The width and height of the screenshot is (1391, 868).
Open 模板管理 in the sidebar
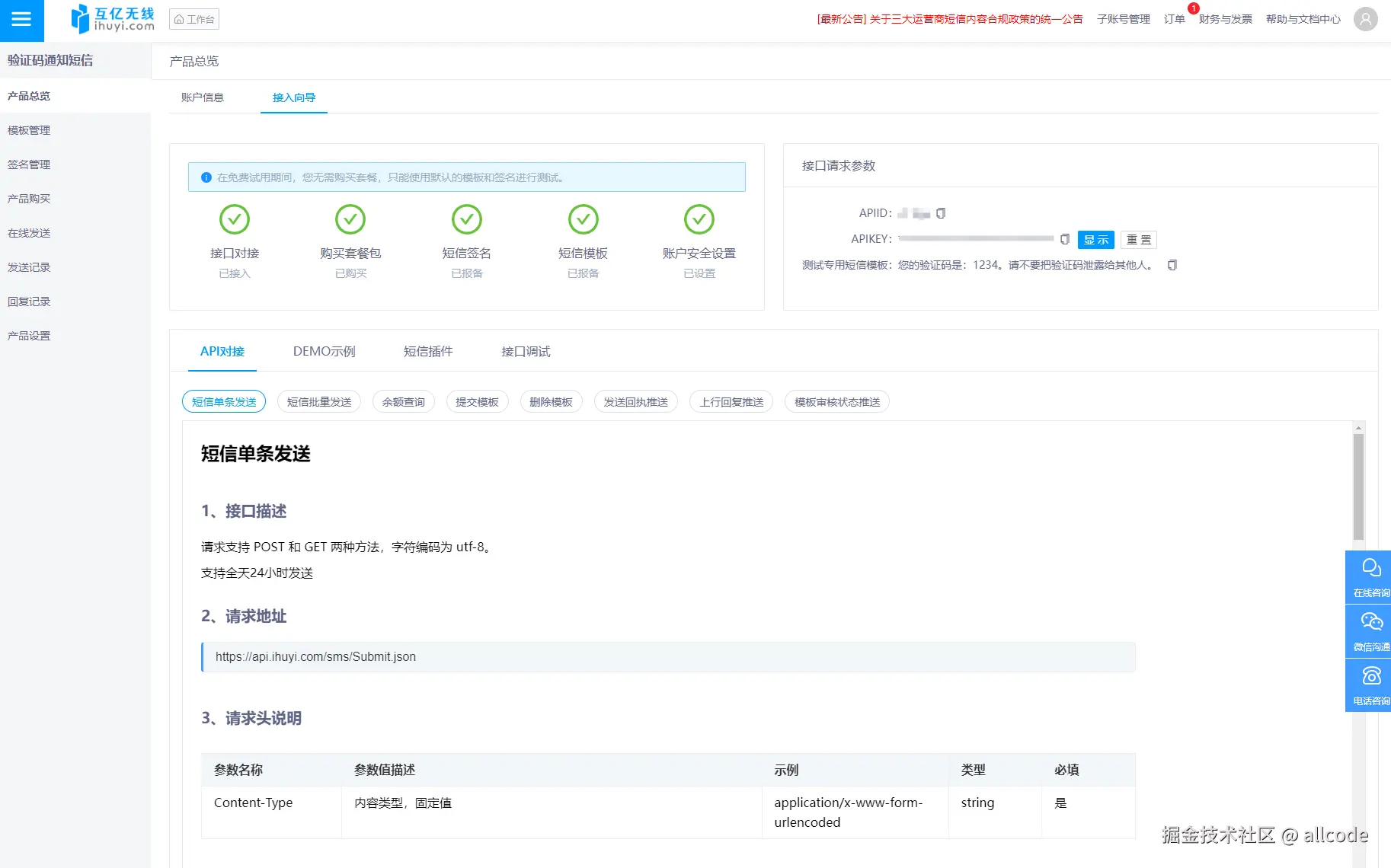(x=75, y=130)
